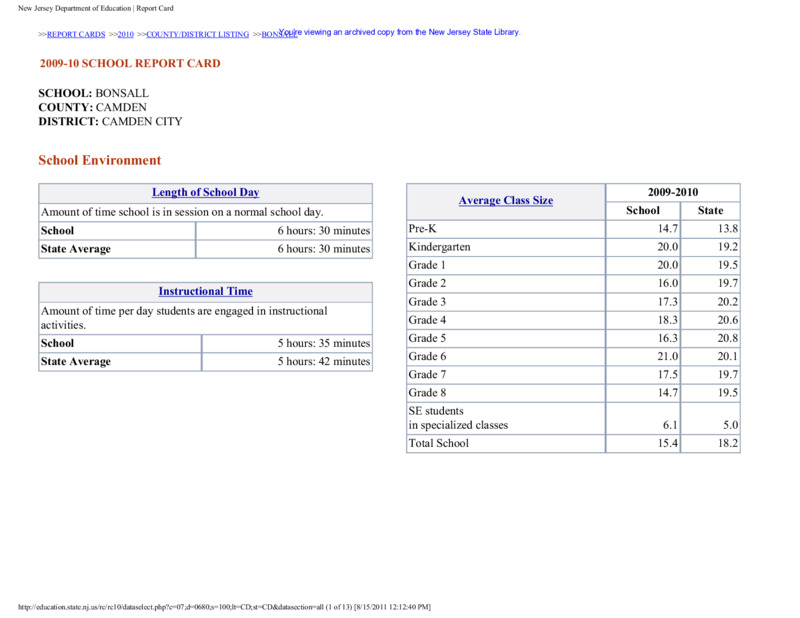Open the Average Class Size link

click(x=506, y=201)
